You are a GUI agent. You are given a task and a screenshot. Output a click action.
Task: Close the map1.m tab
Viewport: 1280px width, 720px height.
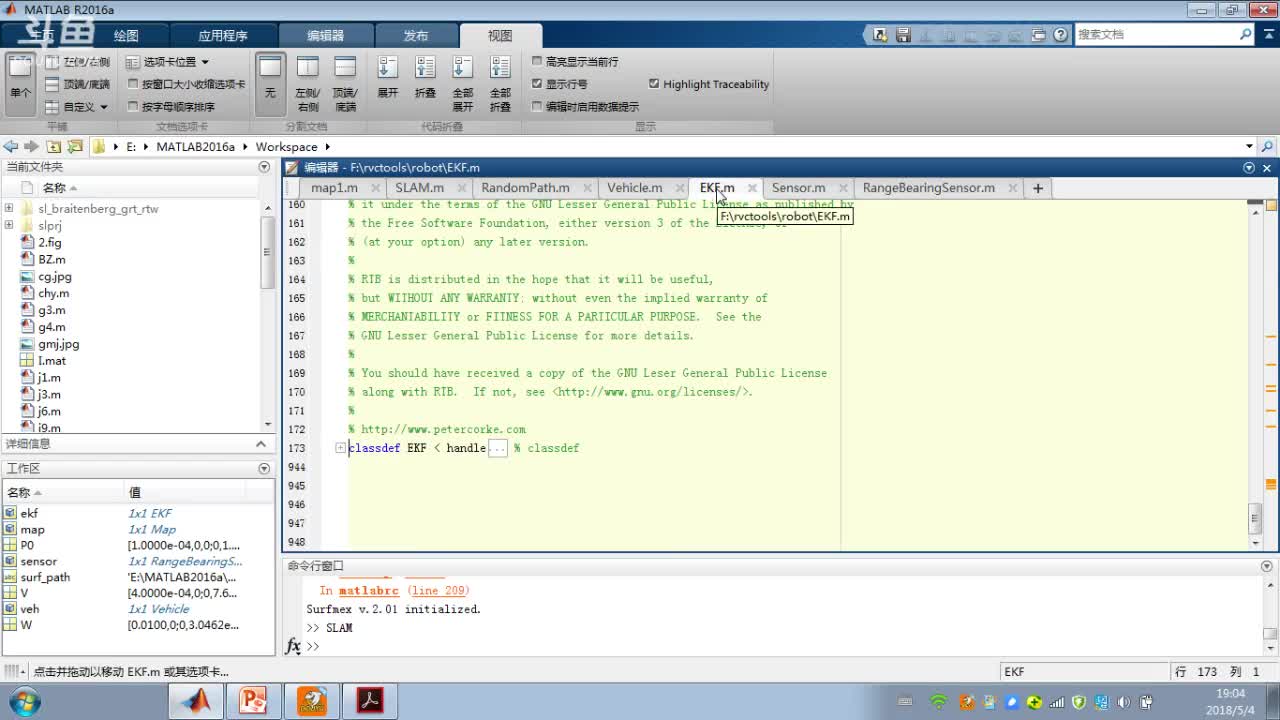tap(376, 188)
